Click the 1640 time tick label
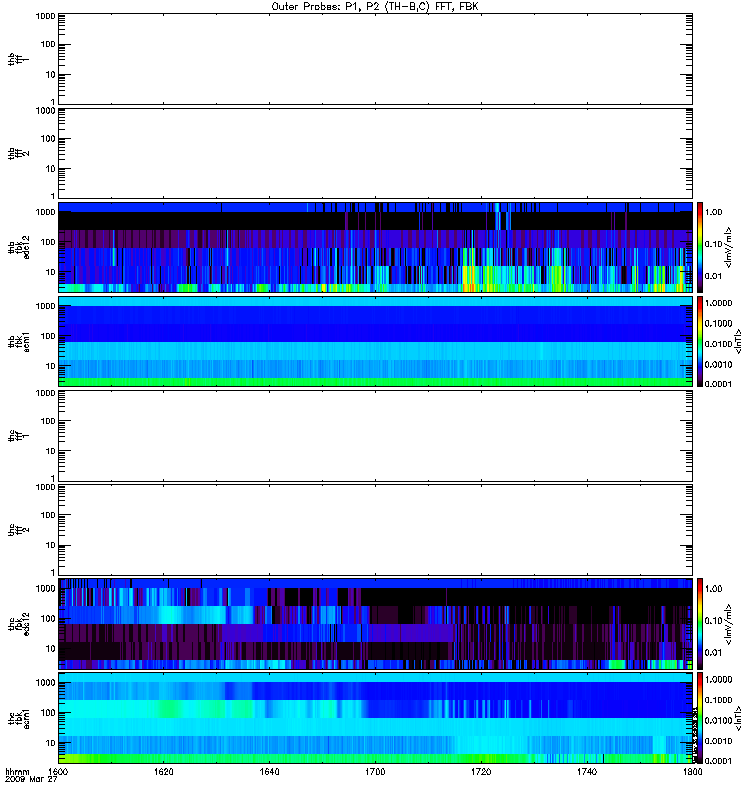The image size is (750, 800). point(269,772)
